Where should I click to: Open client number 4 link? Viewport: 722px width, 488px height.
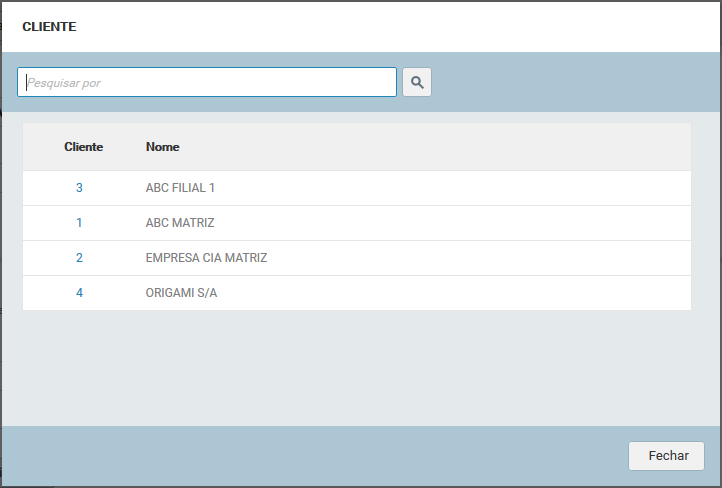79,293
